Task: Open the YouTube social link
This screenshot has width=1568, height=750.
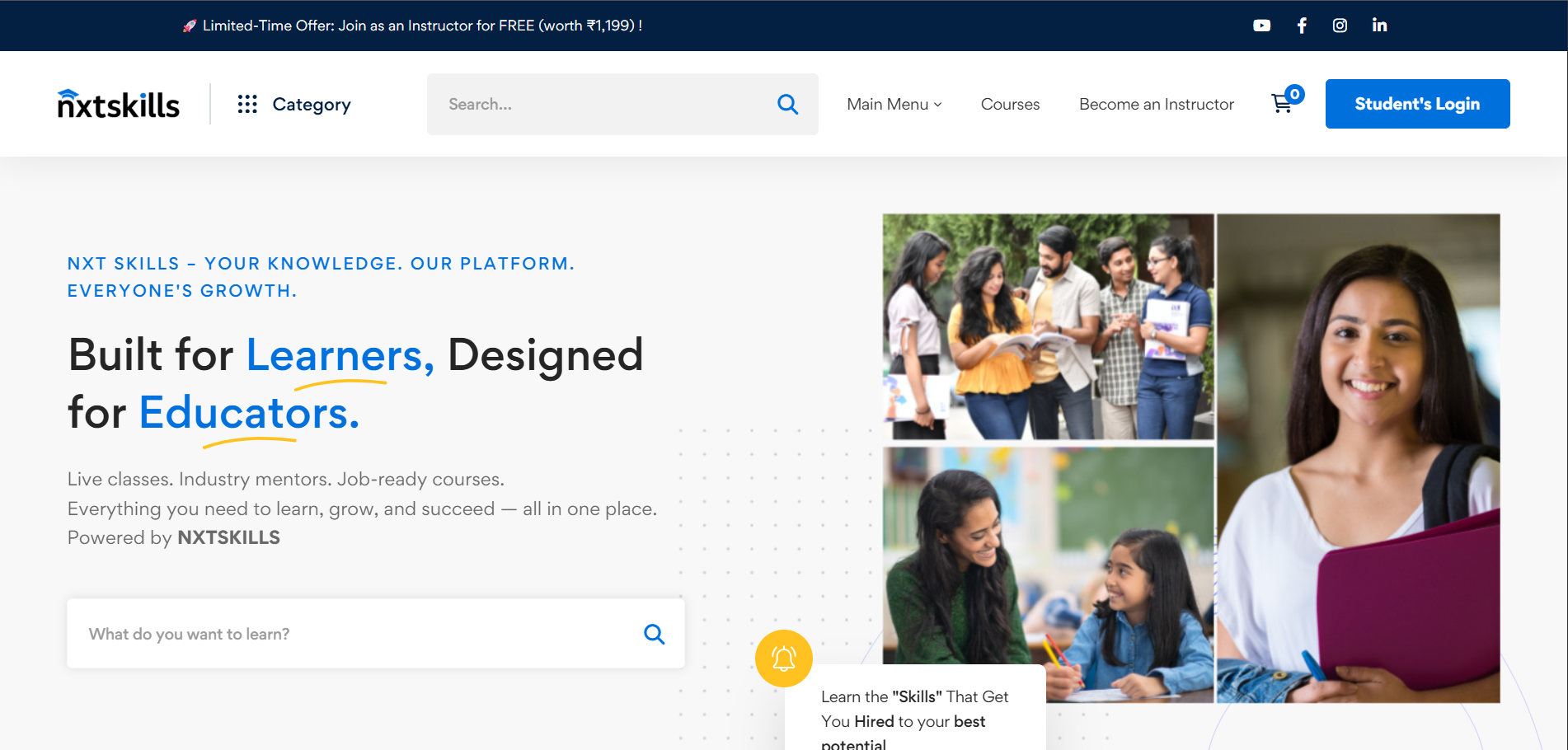Action: coord(1261,26)
